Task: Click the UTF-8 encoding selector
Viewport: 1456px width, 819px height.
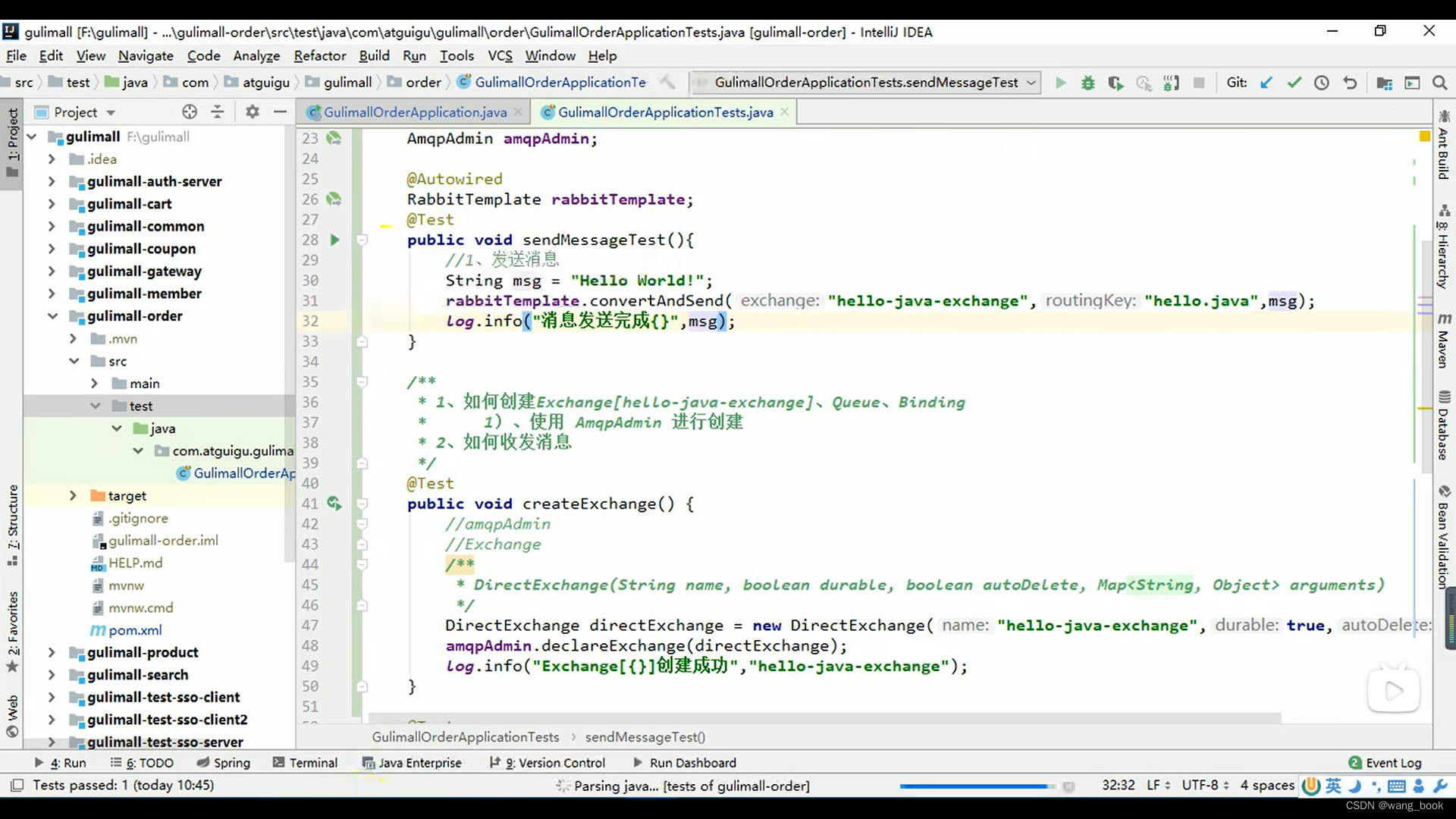Action: 1206,785
